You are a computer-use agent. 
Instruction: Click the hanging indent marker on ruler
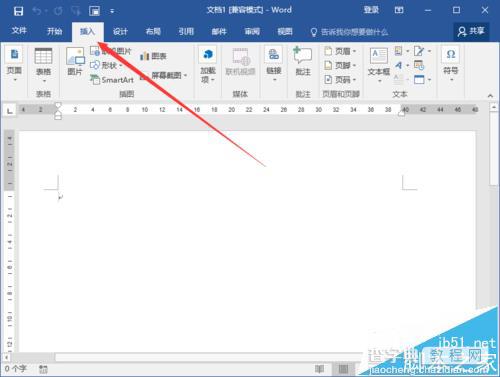click(x=58, y=112)
